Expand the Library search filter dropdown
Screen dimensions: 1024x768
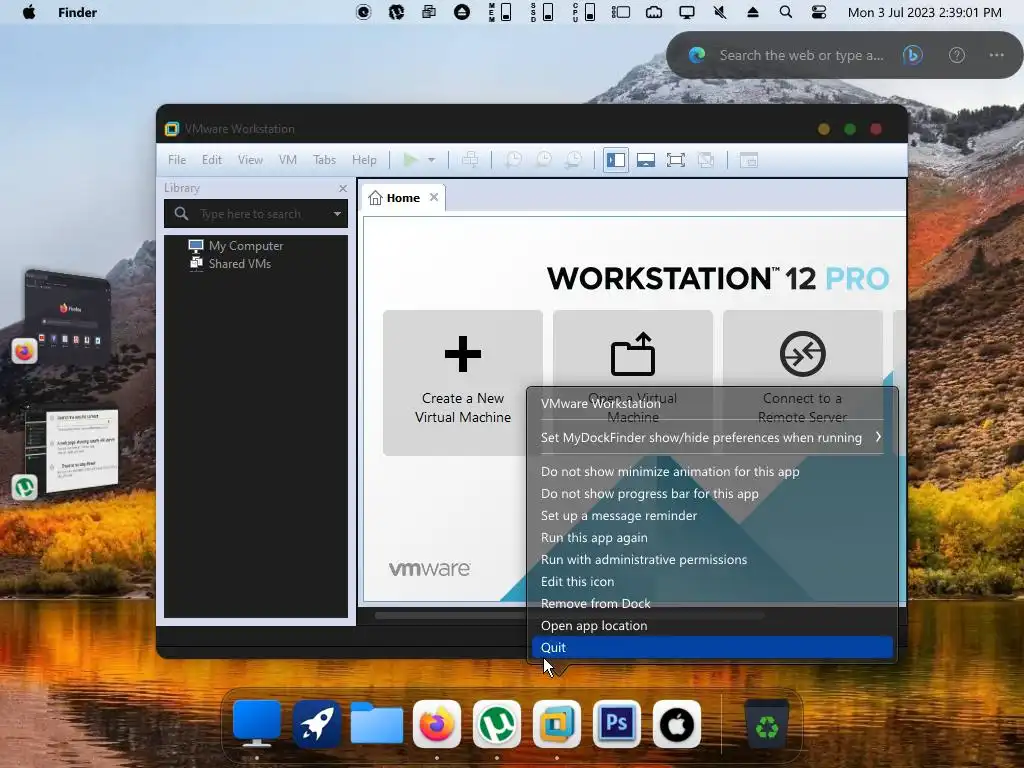337,214
